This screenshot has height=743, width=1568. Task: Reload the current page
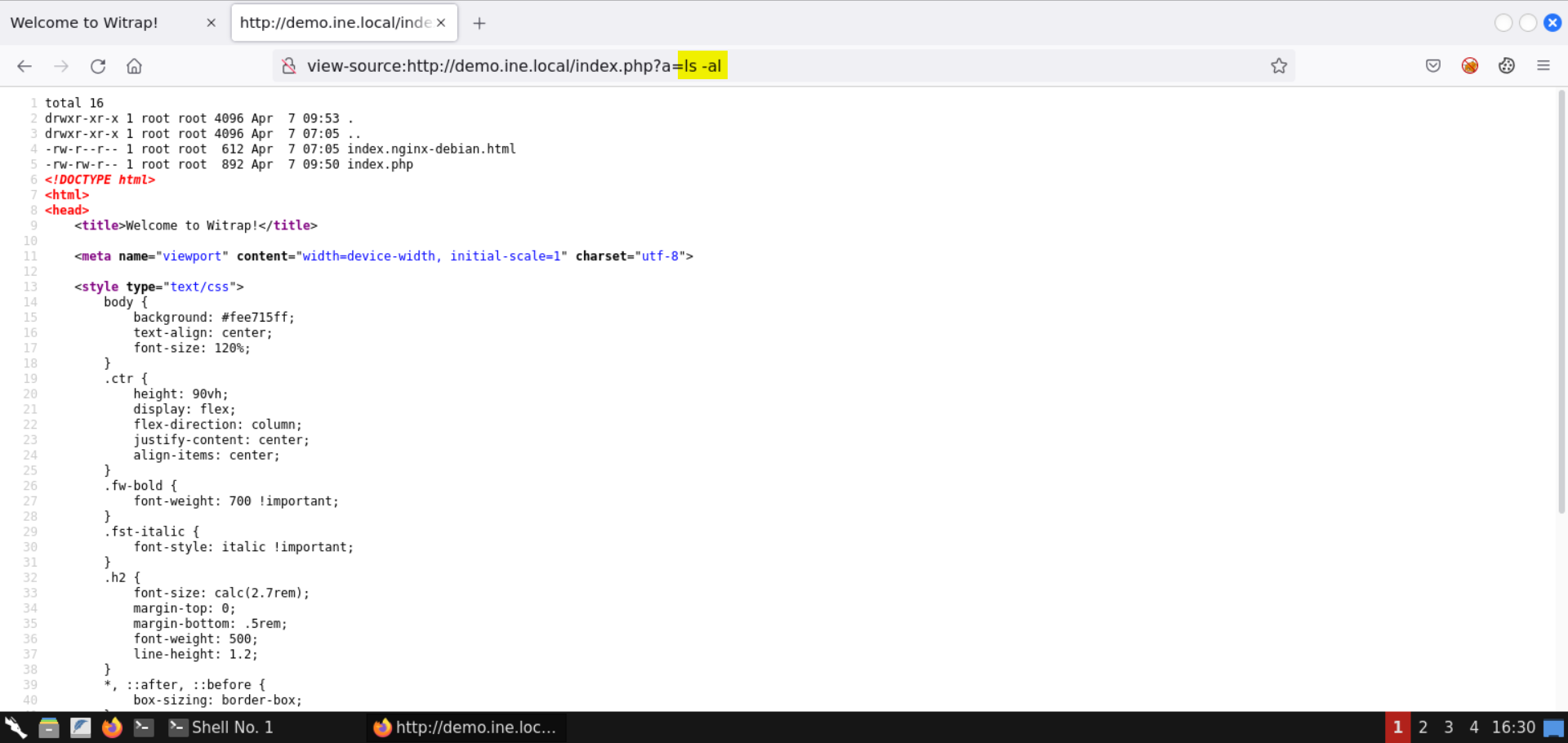pos(98,66)
